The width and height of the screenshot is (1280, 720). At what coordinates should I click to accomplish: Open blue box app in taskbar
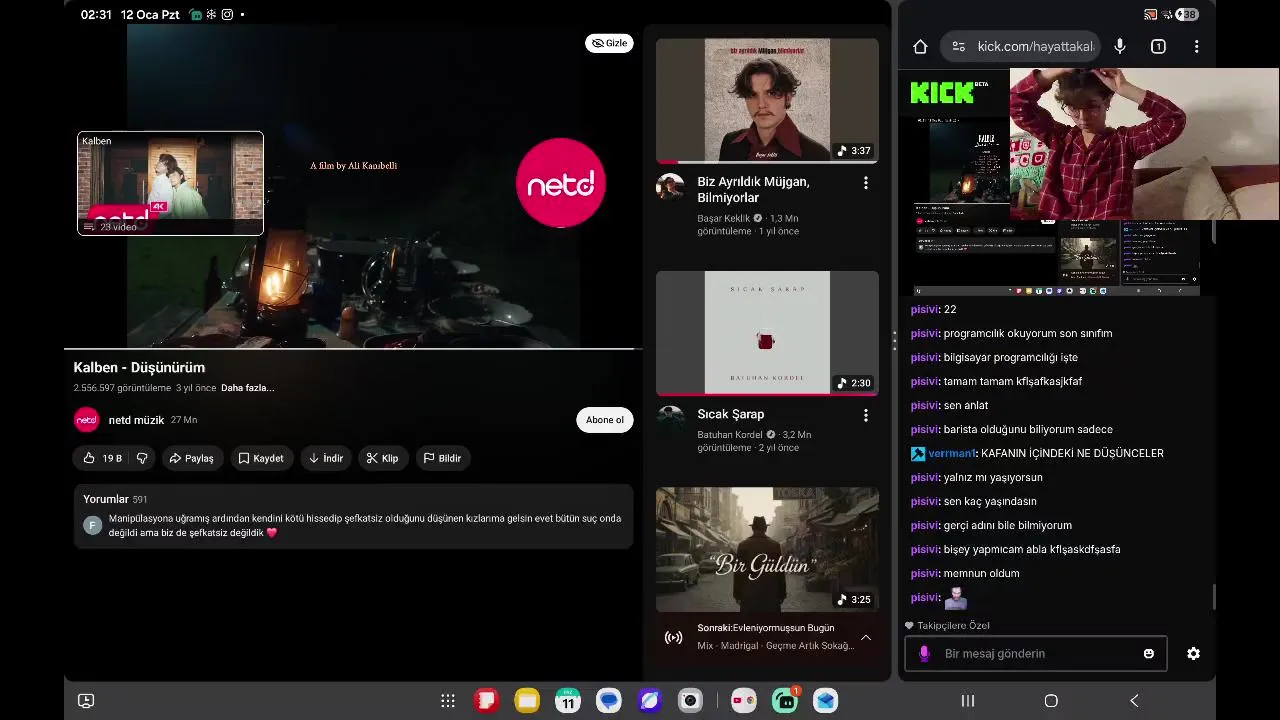point(825,701)
